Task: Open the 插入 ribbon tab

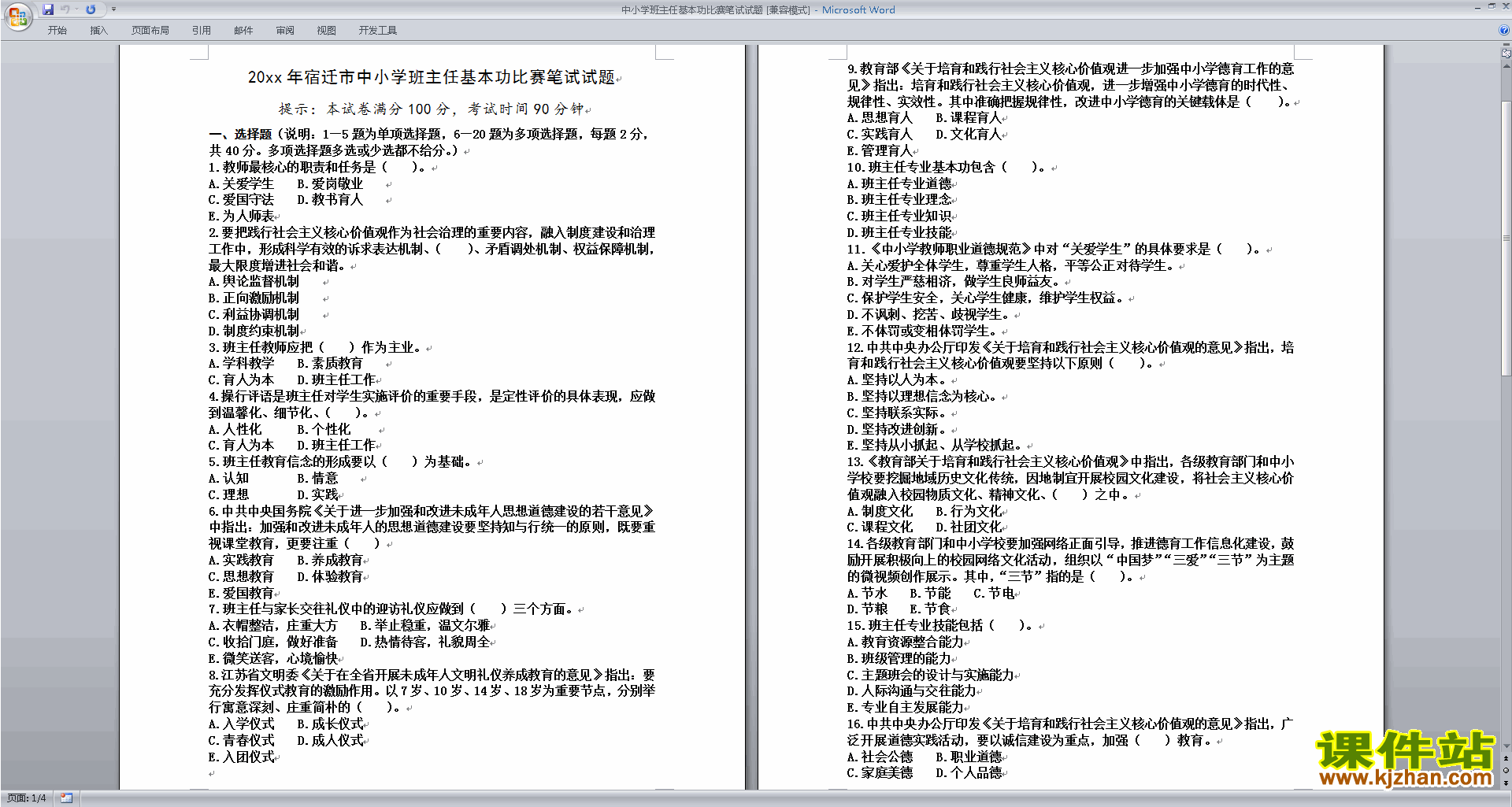Action: pyautogui.click(x=98, y=31)
